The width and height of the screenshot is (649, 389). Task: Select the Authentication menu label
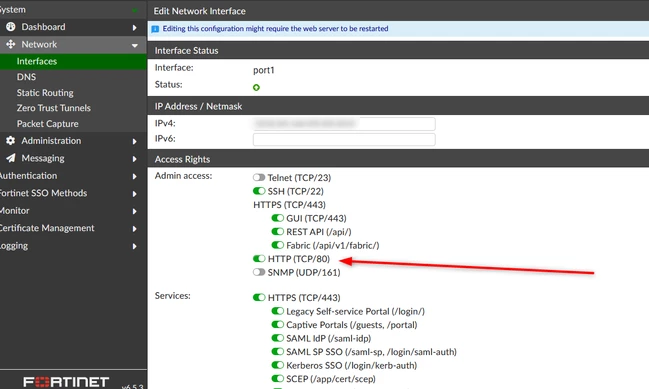28,175
